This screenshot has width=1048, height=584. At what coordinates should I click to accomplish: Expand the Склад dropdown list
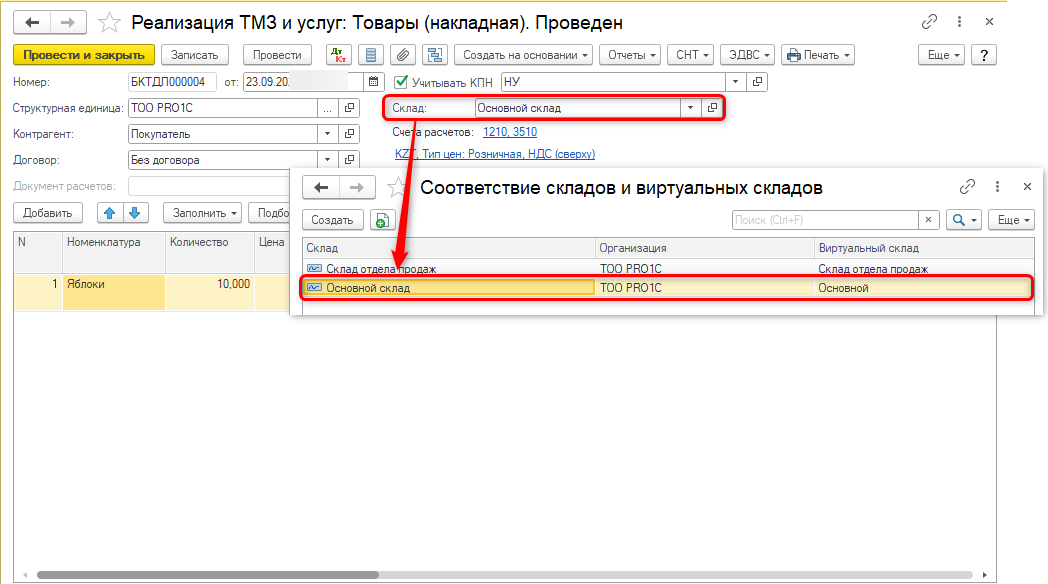click(690, 108)
